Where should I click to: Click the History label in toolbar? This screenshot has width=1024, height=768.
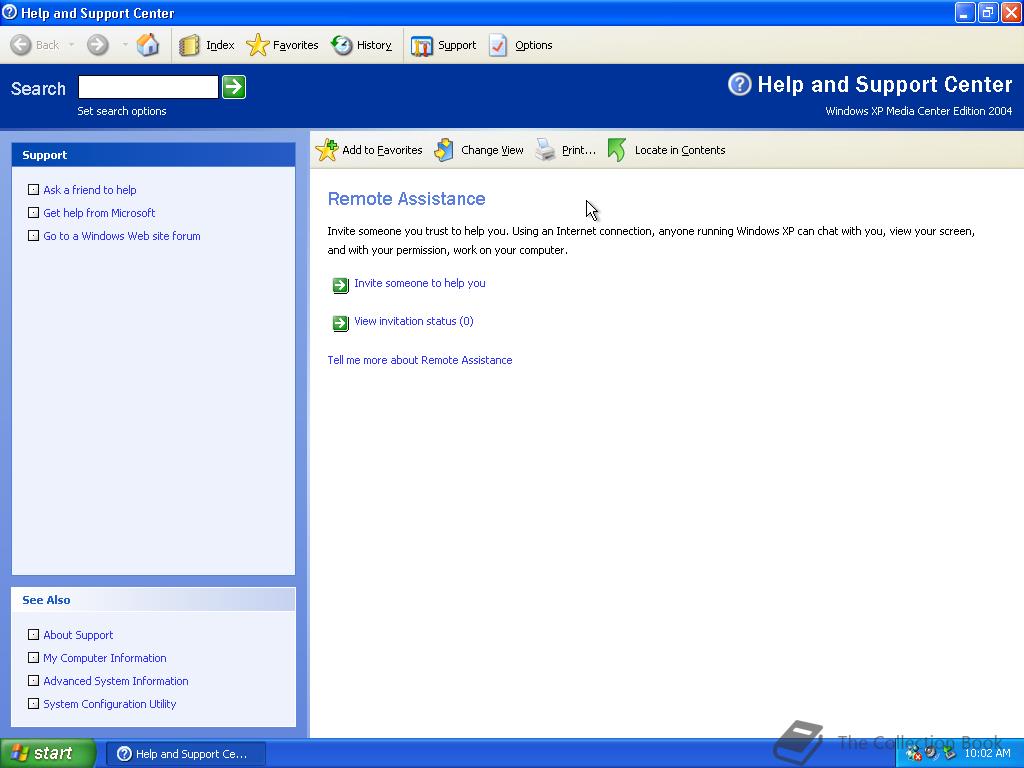point(374,45)
